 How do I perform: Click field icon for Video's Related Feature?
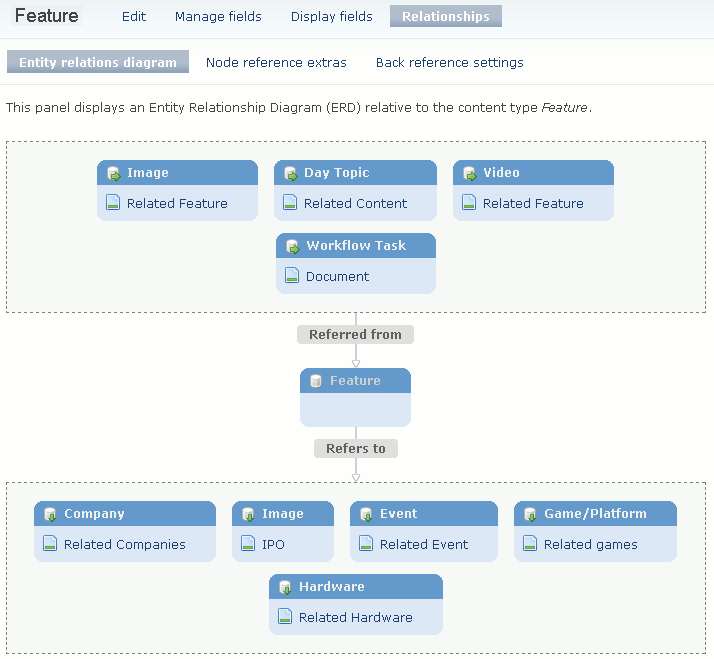pyautogui.click(x=469, y=202)
